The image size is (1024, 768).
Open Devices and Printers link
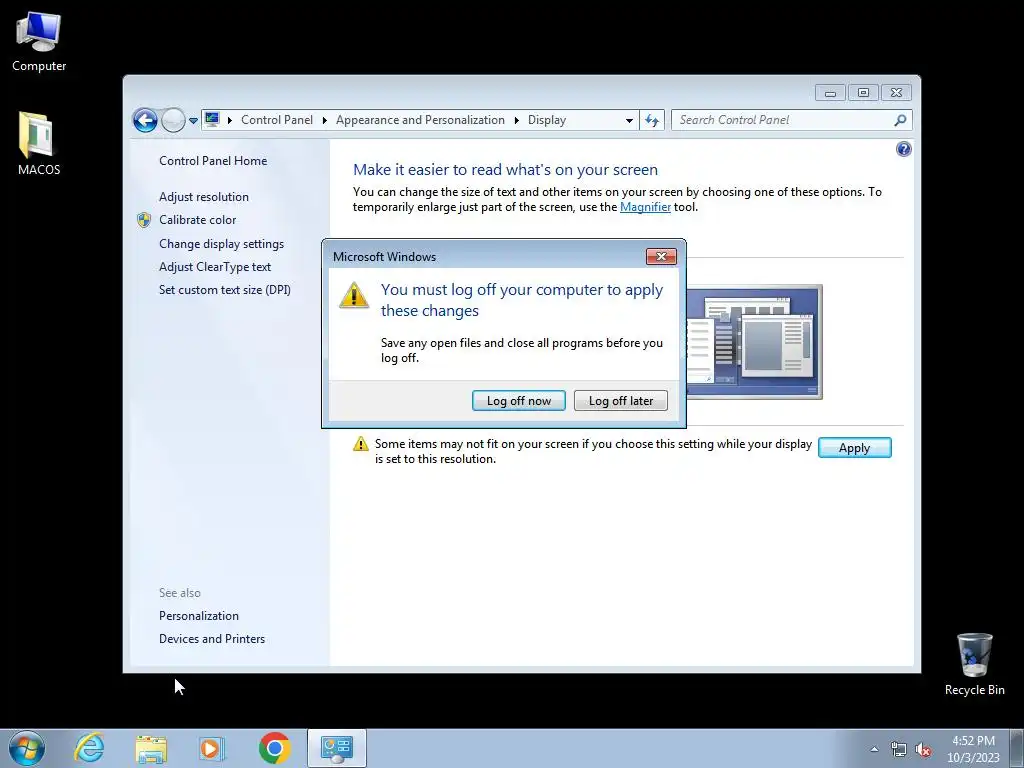212,639
